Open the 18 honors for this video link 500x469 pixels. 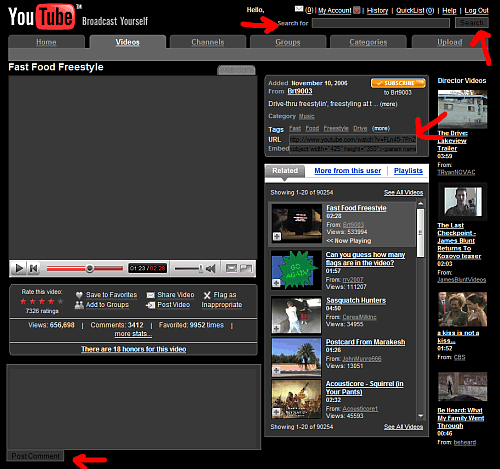[x=134, y=349]
